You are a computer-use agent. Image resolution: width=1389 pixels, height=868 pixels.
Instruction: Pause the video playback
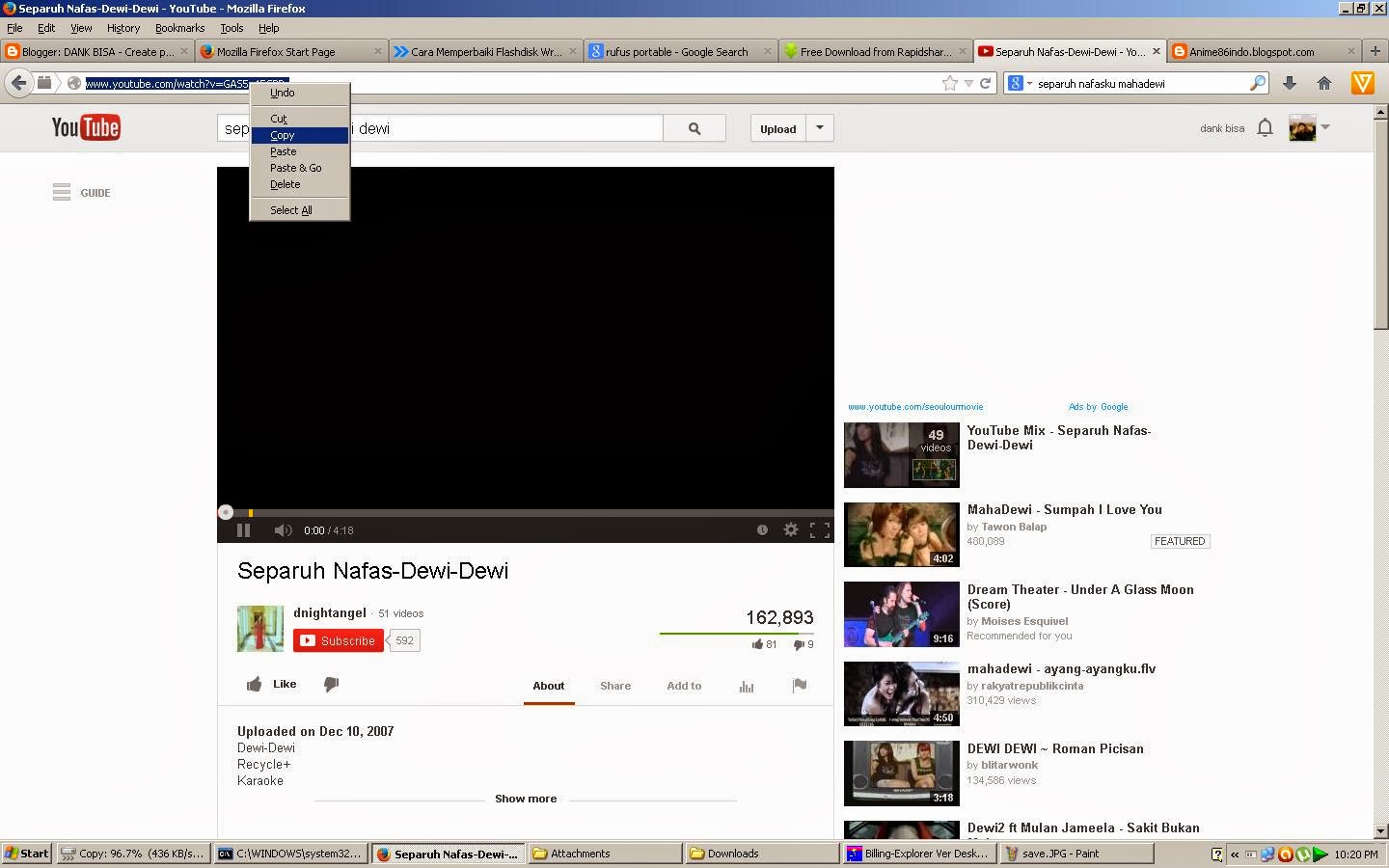click(x=243, y=529)
